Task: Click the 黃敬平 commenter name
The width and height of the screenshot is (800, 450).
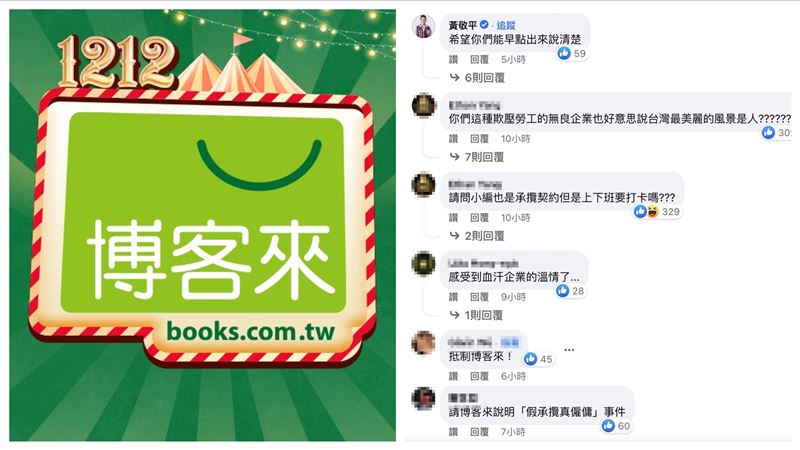Action: pos(463,25)
